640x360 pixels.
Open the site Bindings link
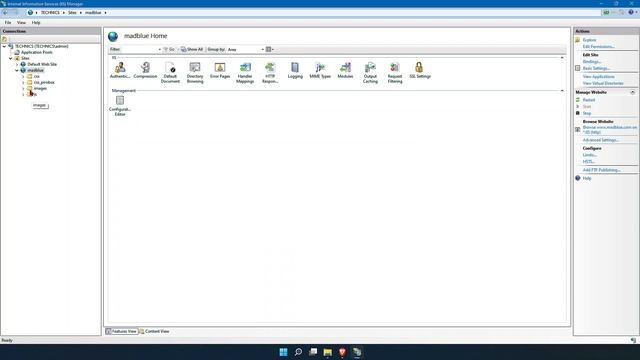[x=592, y=62]
